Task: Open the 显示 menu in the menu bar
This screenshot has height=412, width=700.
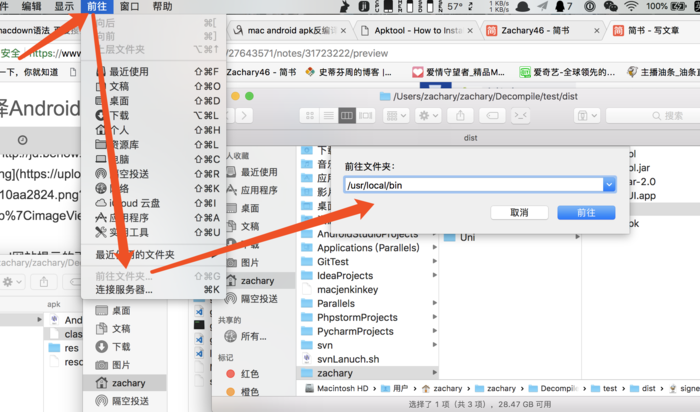Action: tap(64, 6)
